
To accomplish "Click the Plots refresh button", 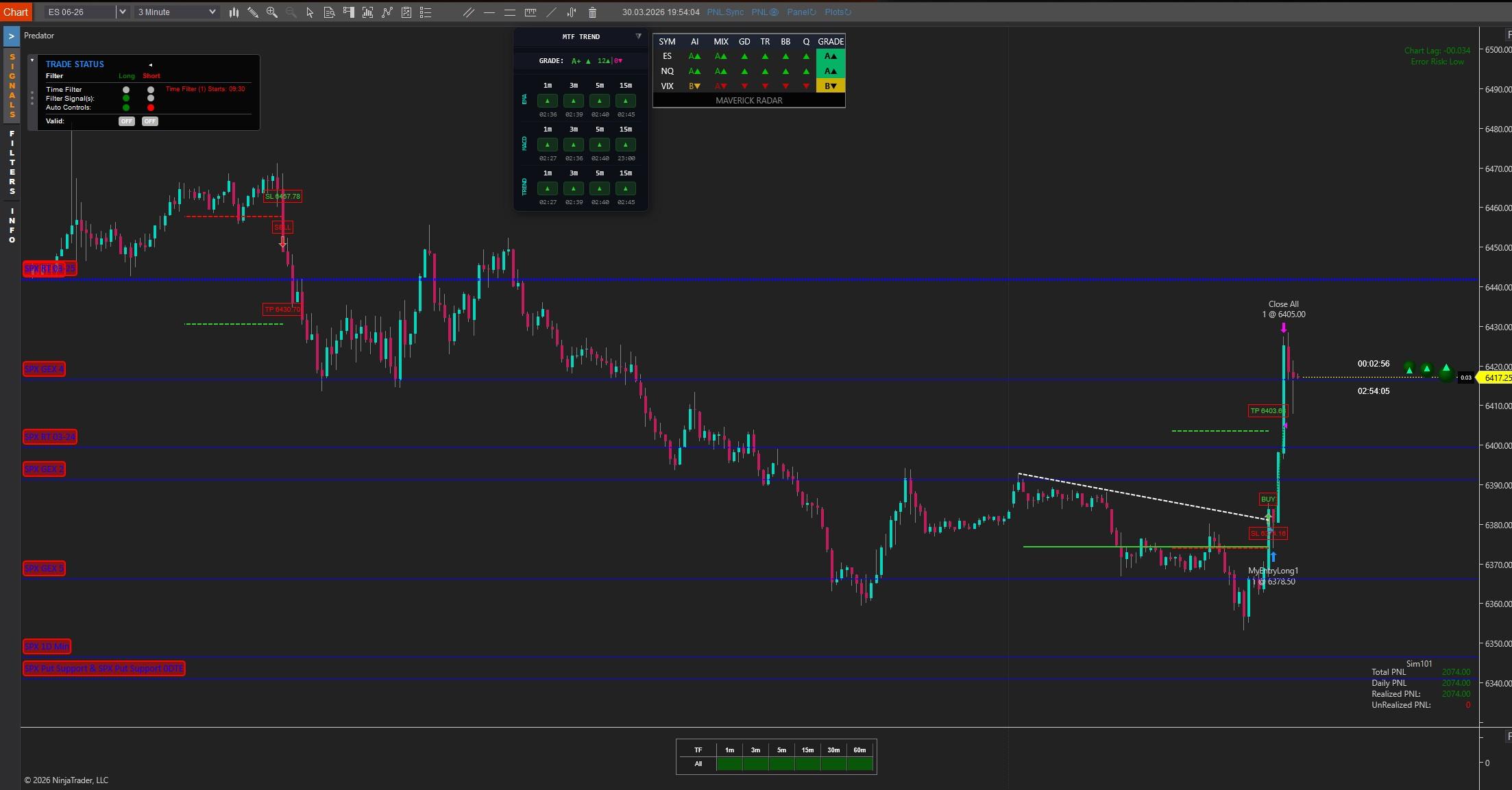I will click(x=838, y=12).
